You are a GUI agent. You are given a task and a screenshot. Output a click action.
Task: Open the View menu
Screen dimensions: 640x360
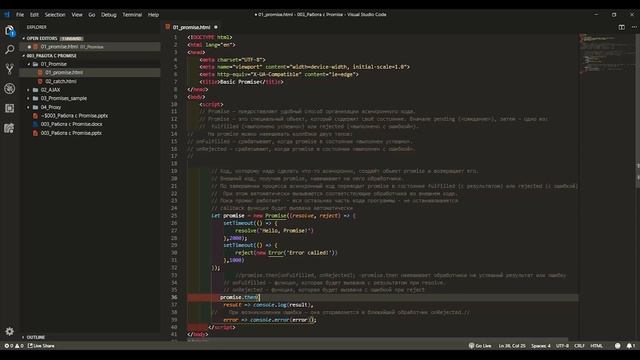(77, 15)
